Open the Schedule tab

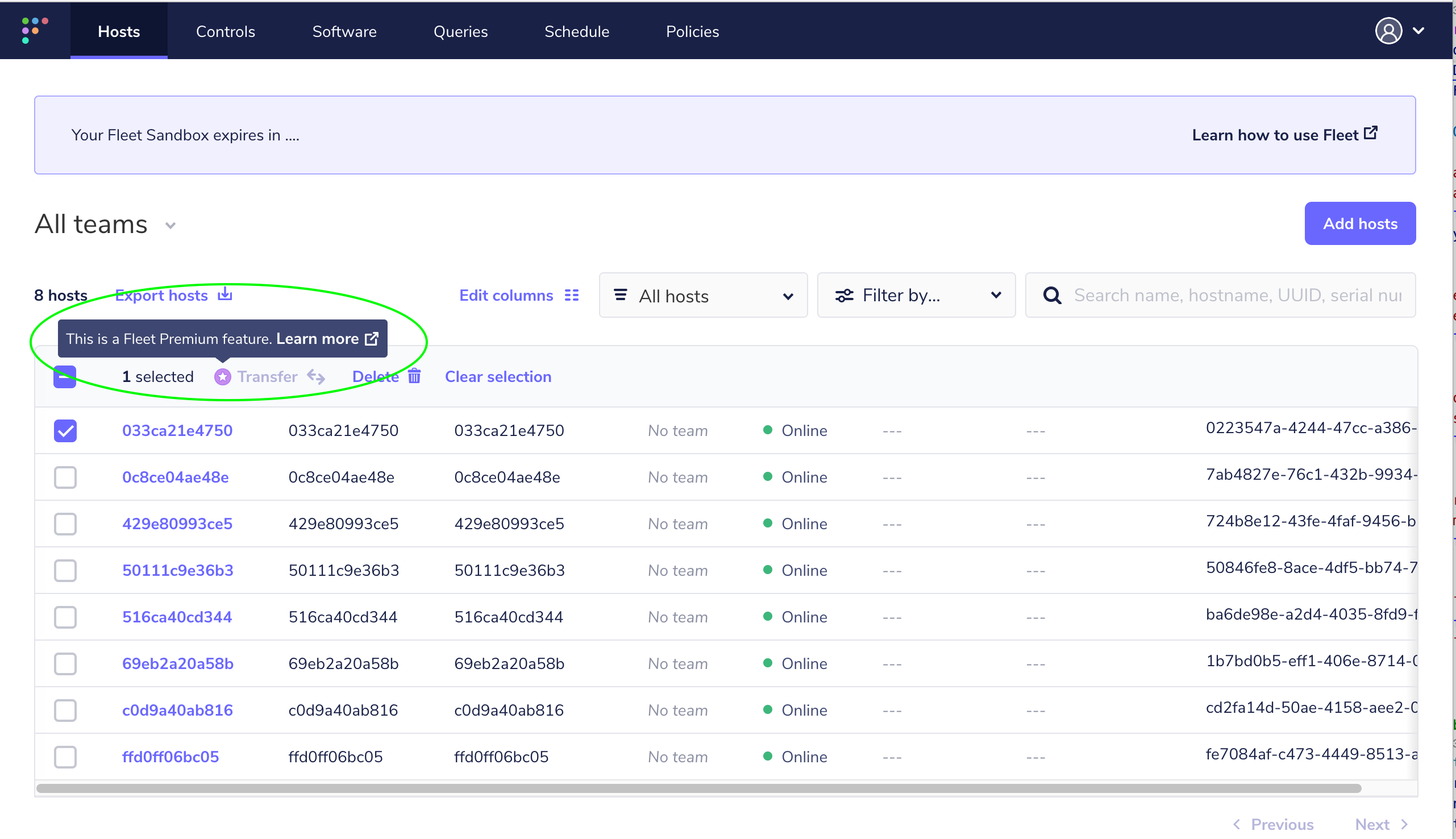tap(576, 31)
